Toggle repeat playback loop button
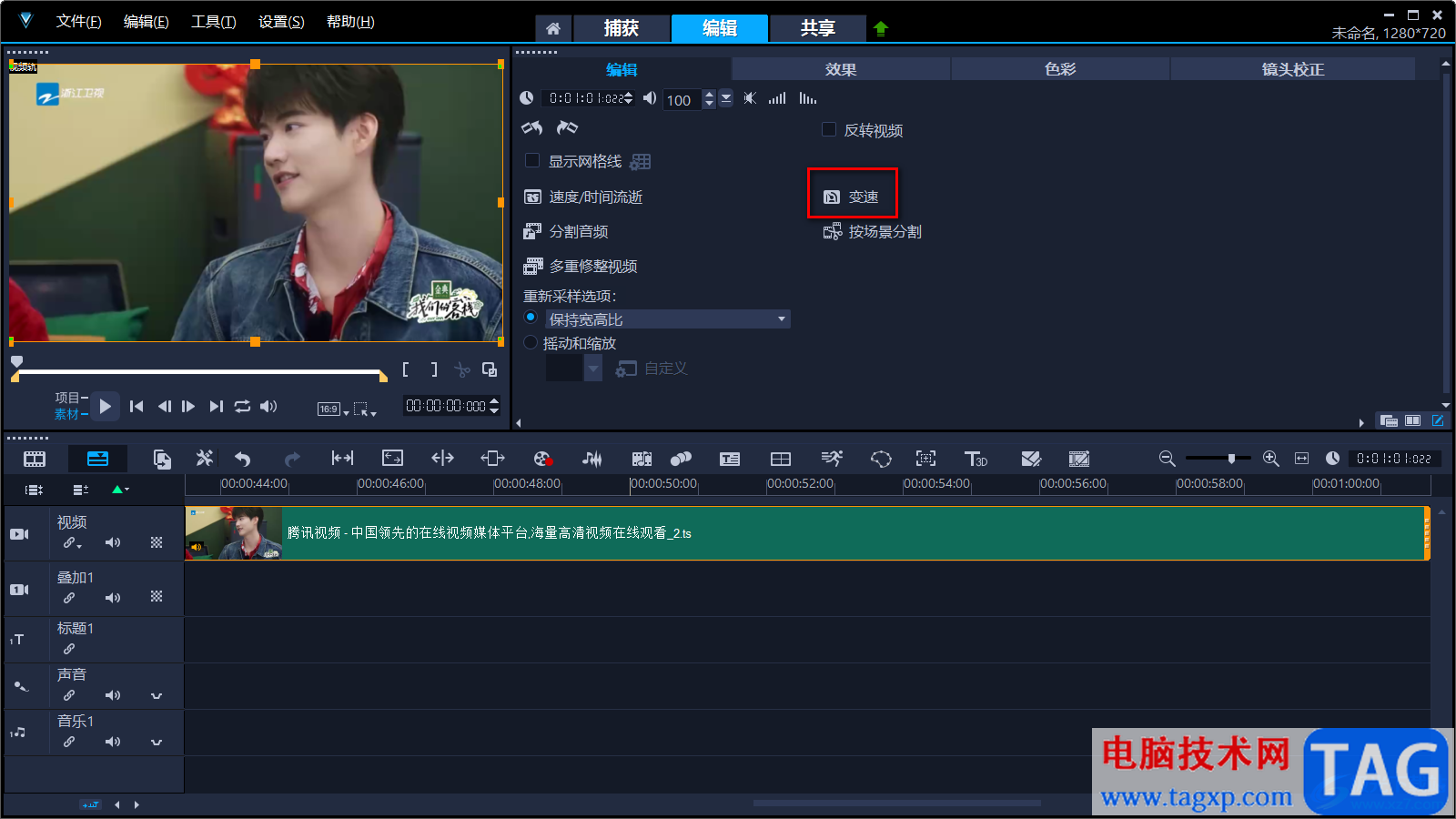Image resolution: width=1456 pixels, height=819 pixels. click(x=242, y=407)
